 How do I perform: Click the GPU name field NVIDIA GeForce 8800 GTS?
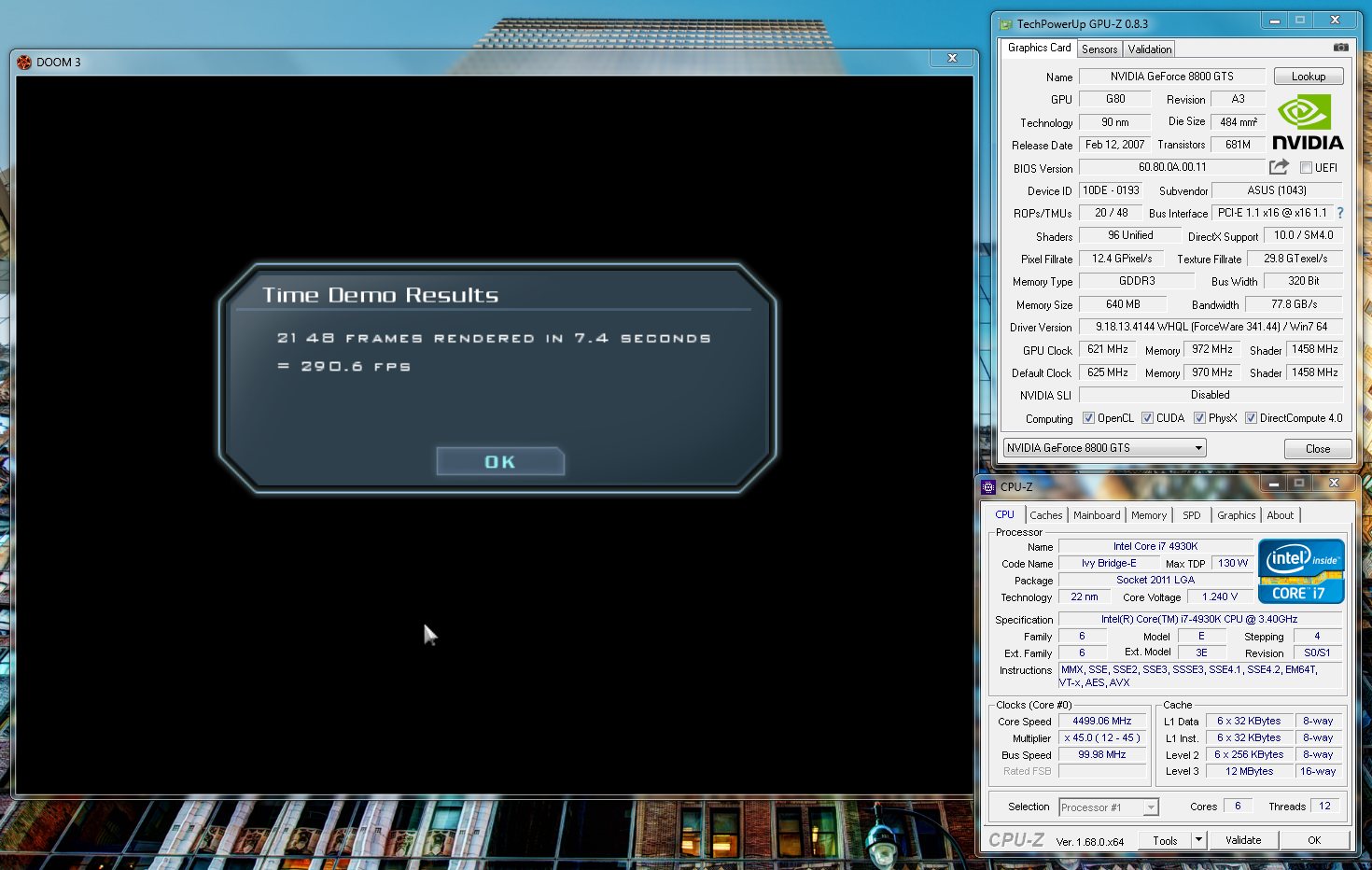coord(1172,77)
